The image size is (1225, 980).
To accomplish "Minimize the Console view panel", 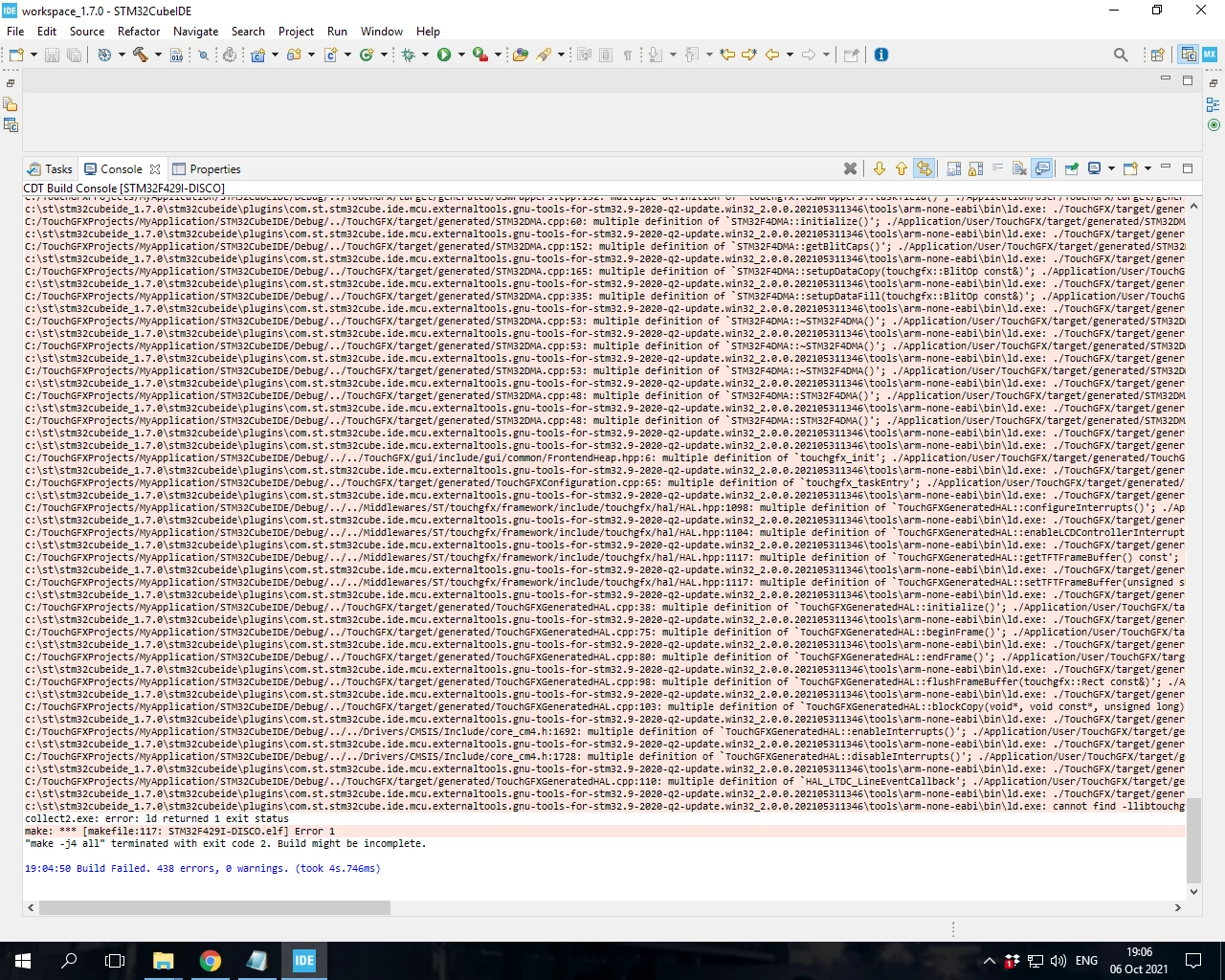I will 1166,167.
